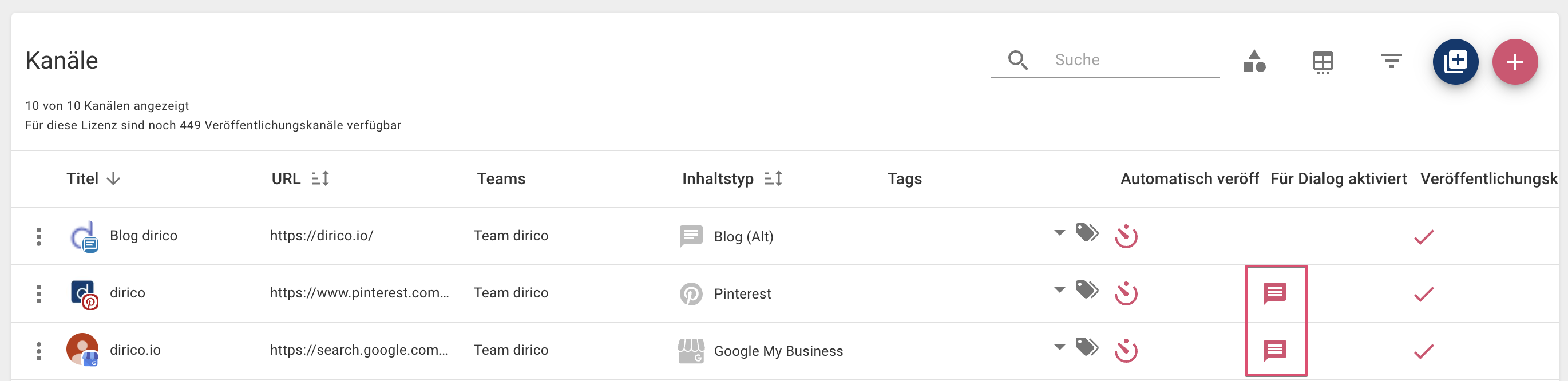Click the tags icon in Blog dirico row
This screenshot has width=1568, height=381.
tap(1087, 232)
